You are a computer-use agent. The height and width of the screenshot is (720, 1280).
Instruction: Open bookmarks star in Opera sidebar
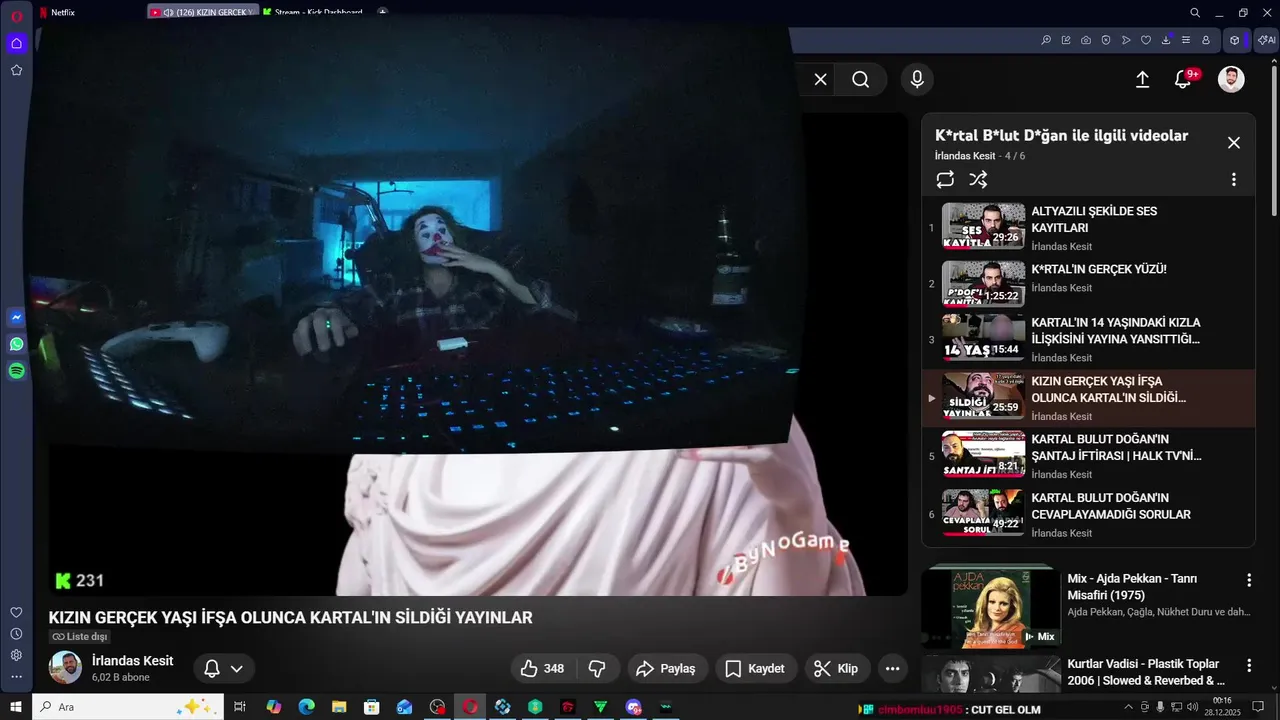click(16, 70)
